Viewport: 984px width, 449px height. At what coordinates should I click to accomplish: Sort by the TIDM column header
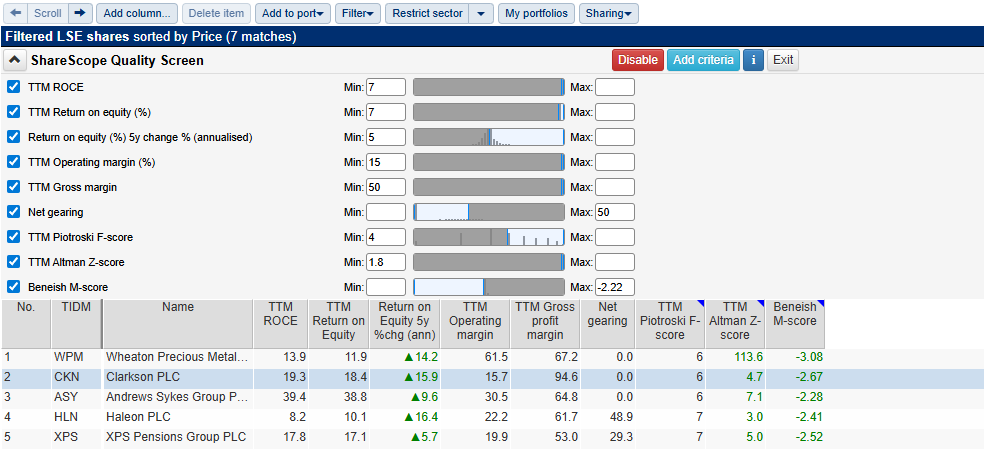(76, 323)
